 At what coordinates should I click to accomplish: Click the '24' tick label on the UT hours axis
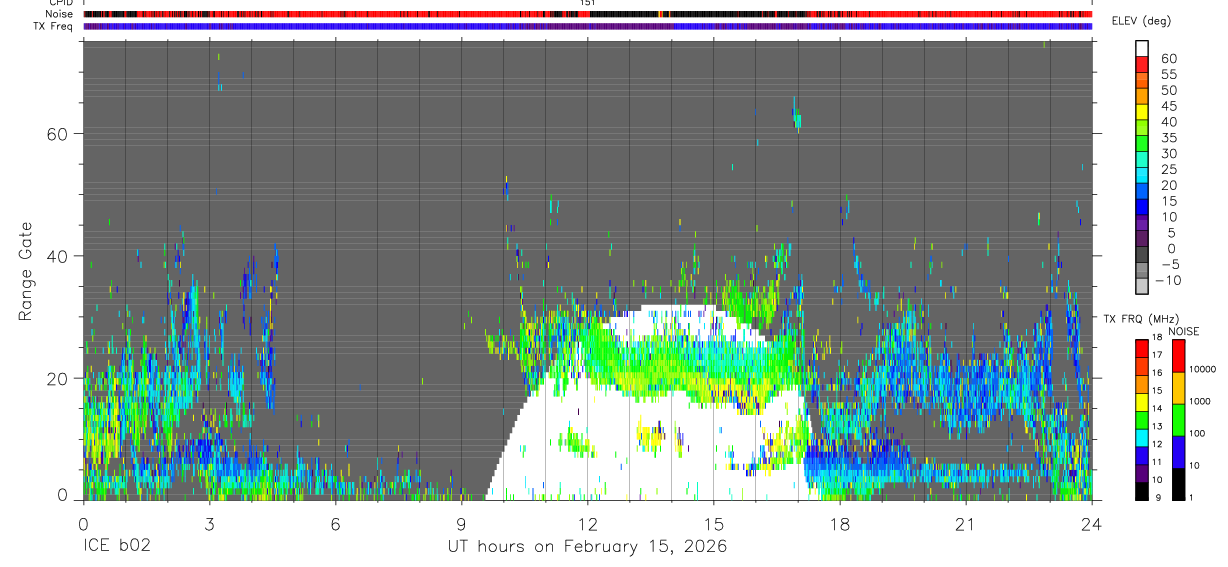point(1092,524)
